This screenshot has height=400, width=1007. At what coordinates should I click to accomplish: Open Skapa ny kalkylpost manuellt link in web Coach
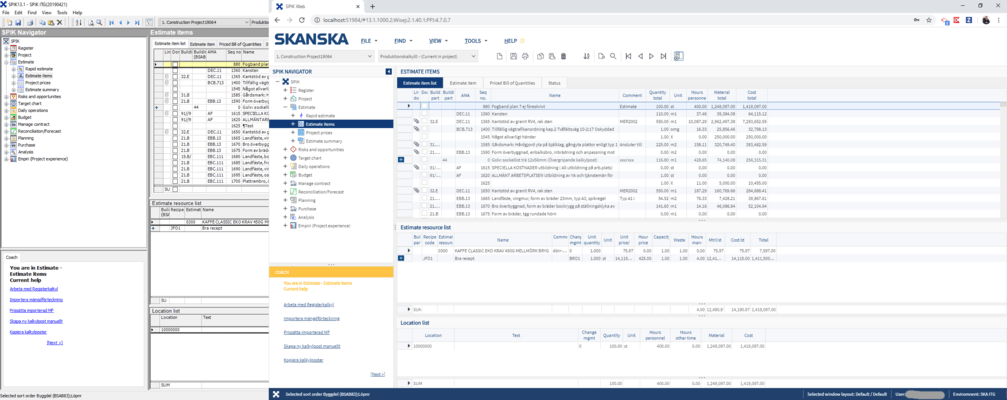[x=311, y=347]
